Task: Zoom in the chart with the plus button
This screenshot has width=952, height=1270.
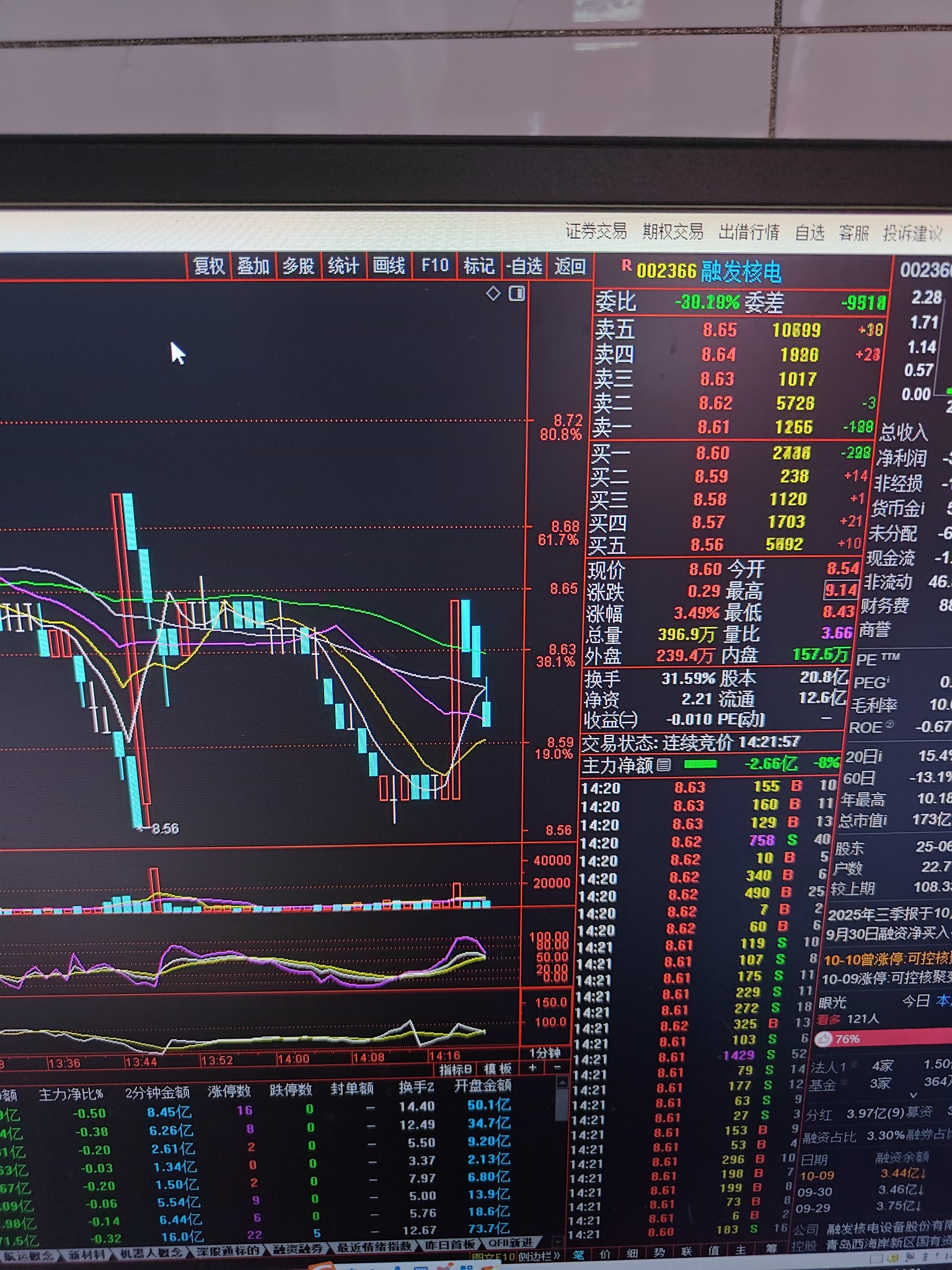Action: (532, 1068)
